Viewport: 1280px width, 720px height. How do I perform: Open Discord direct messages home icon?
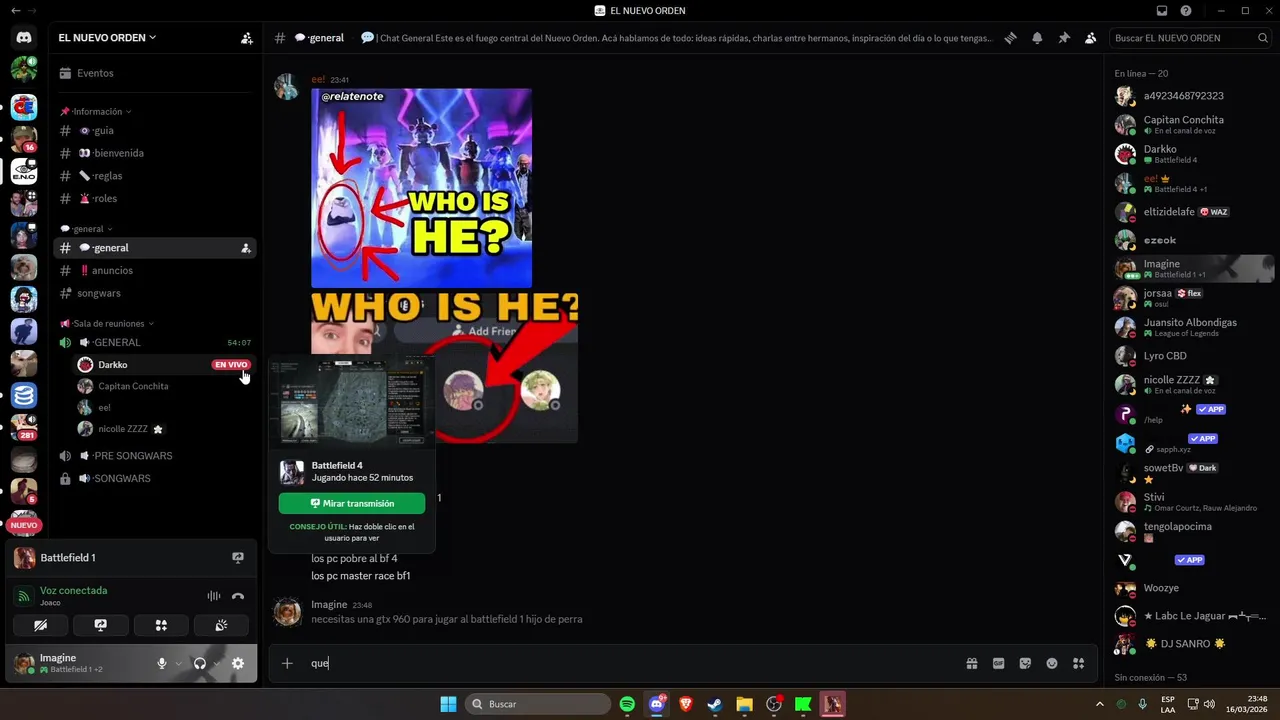24,38
